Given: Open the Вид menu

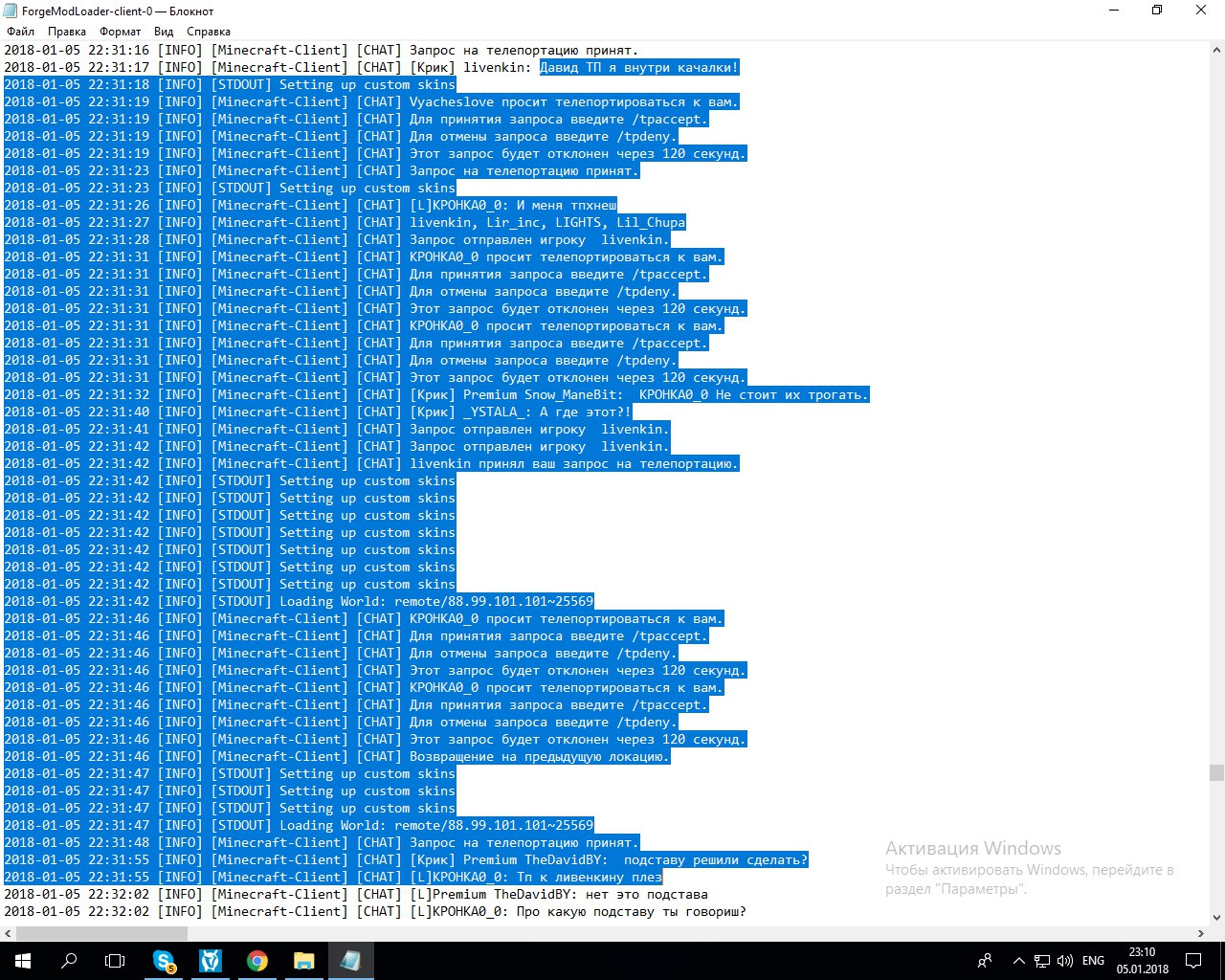Looking at the screenshot, I should [164, 32].
